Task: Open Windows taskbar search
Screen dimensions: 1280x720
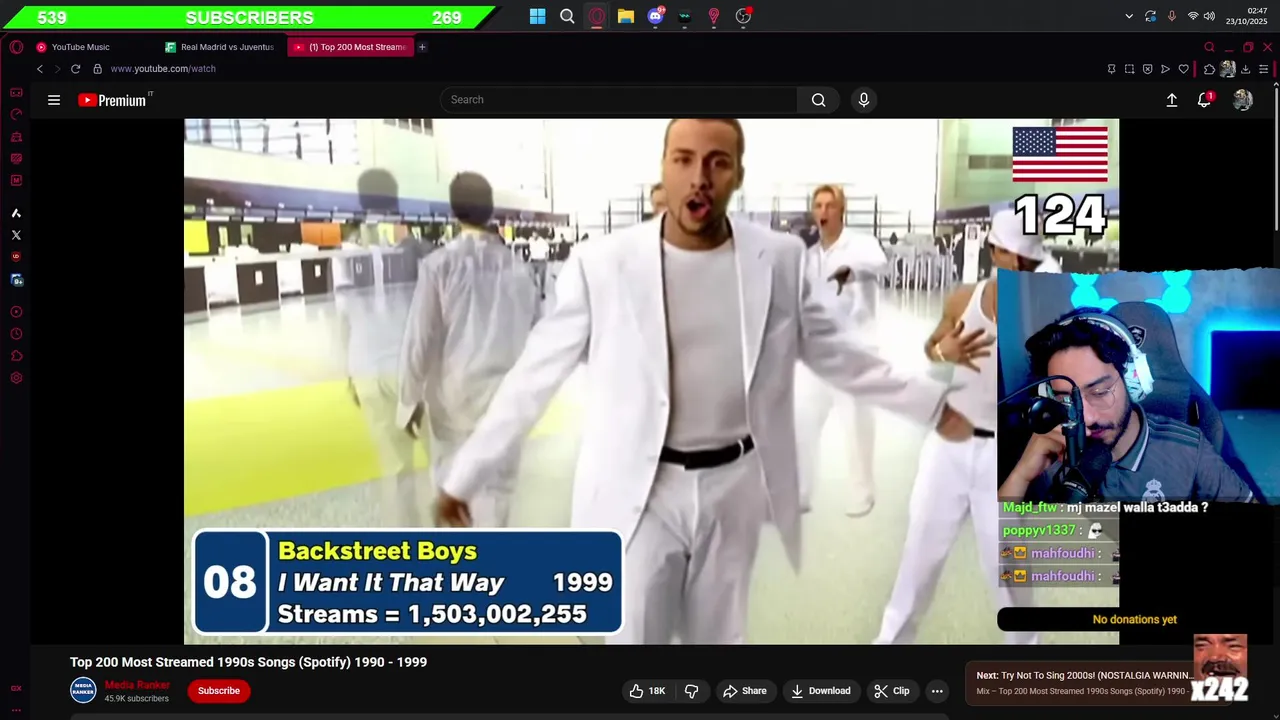Action: 567,16
